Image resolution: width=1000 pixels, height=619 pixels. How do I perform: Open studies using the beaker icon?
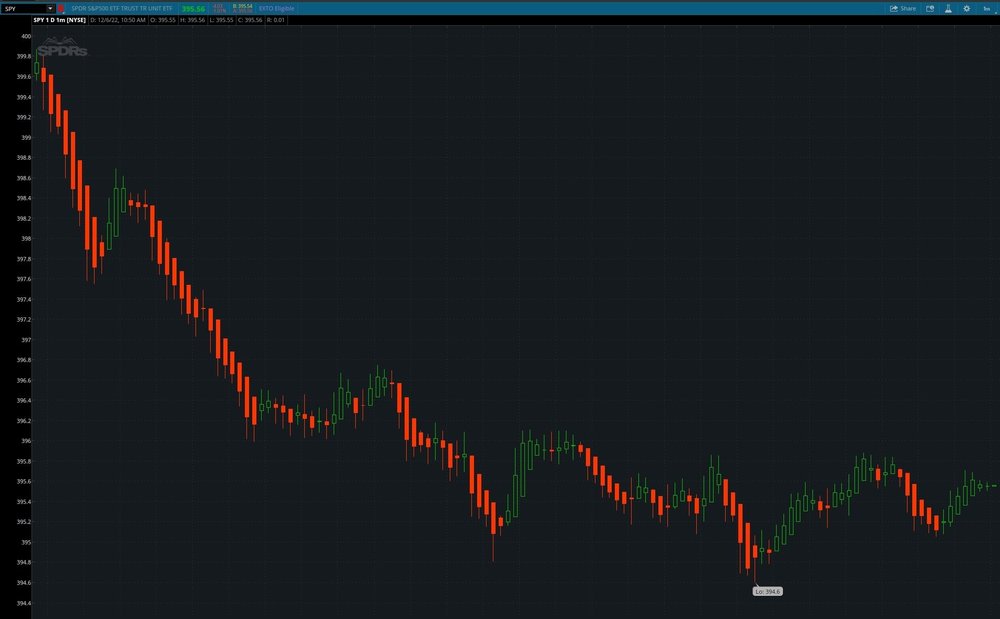click(x=948, y=8)
